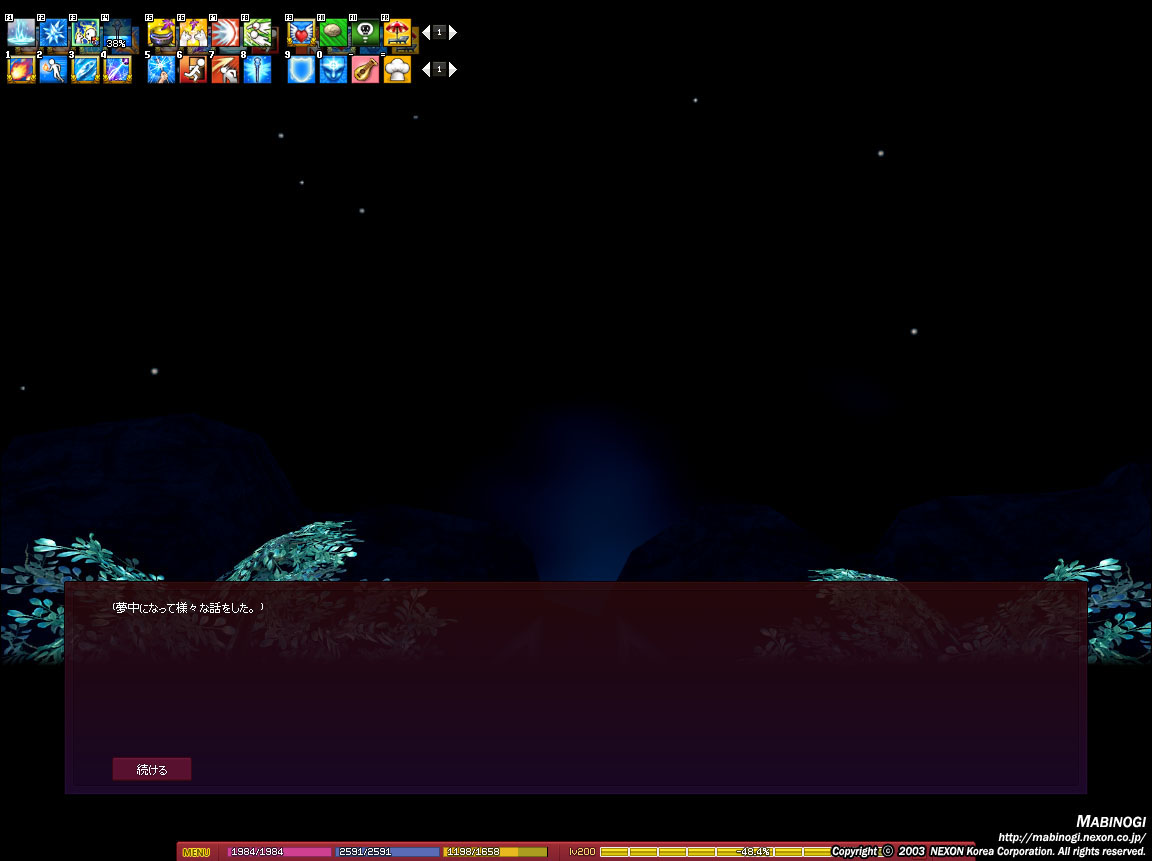Advance bottom hotkey bar to next page
The height and width of the screenshot is (861, 1152).
(453, 69)
